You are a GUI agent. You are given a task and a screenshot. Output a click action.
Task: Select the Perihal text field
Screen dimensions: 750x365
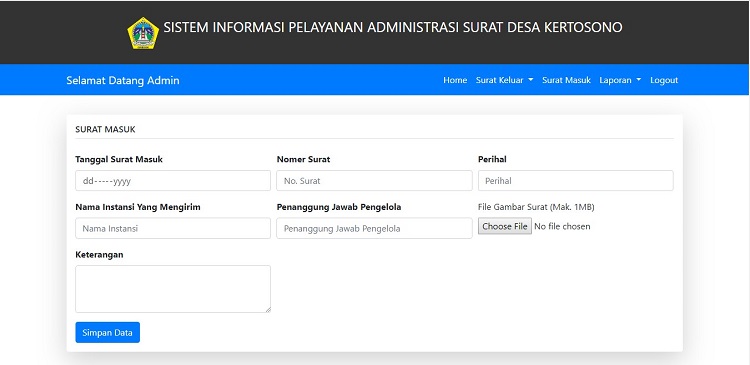575,181
